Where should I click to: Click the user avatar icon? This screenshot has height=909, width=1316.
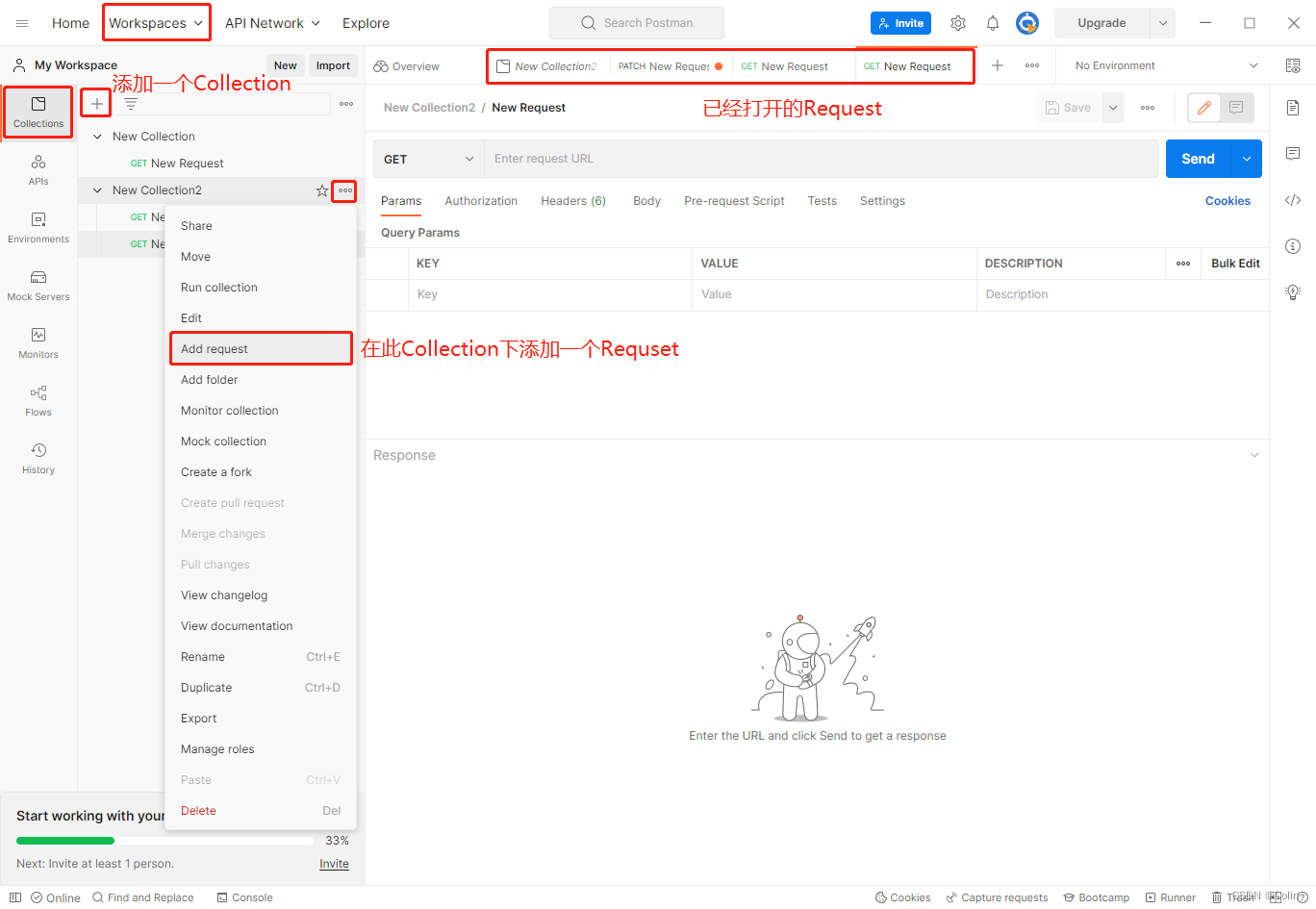(1027, 23)
